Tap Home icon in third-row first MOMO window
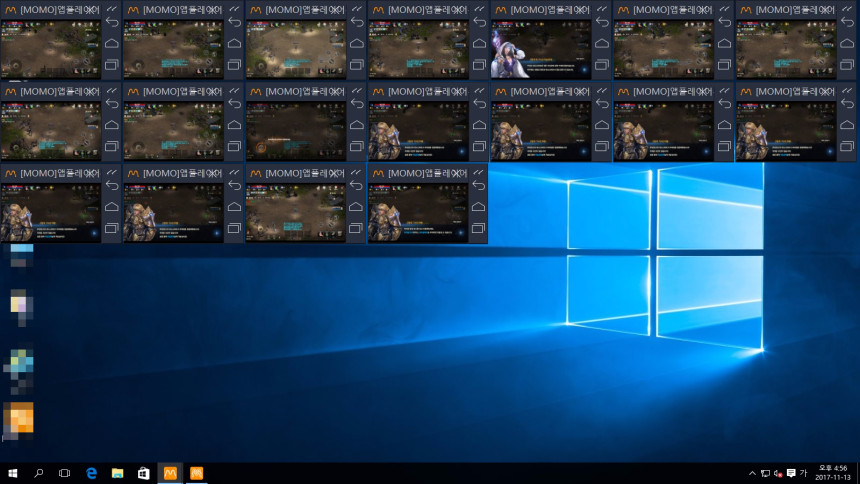Screen dimensions: 860x484 tap(112, 206)
